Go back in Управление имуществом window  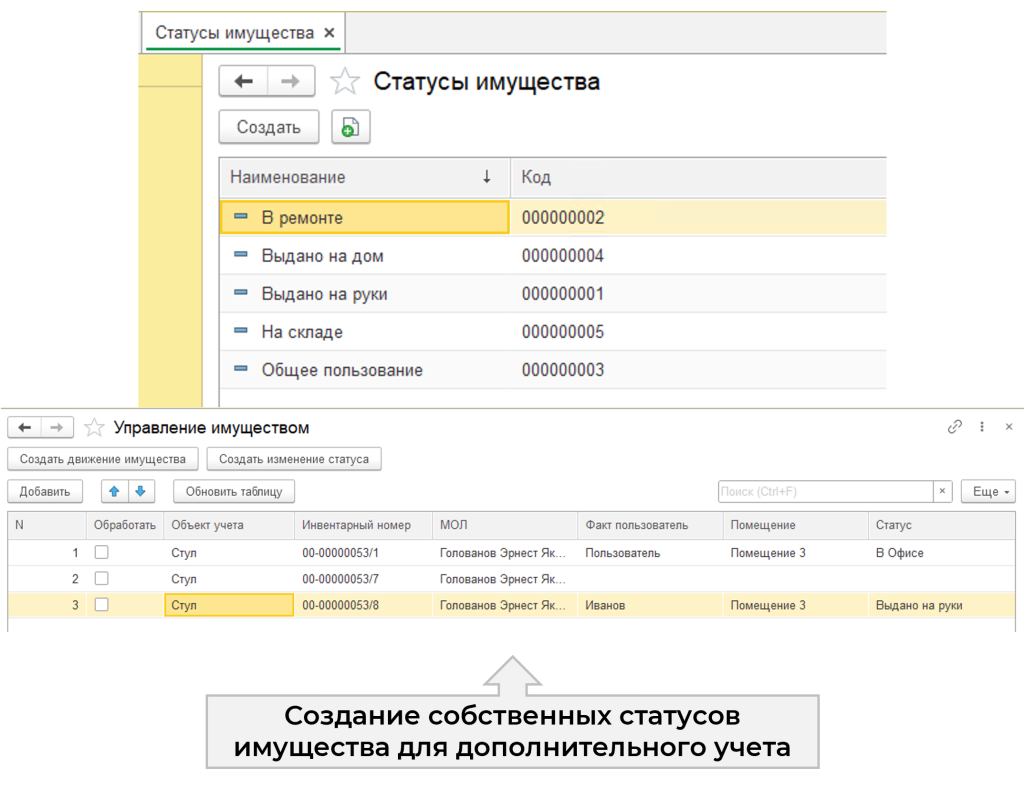click(25, 427)
